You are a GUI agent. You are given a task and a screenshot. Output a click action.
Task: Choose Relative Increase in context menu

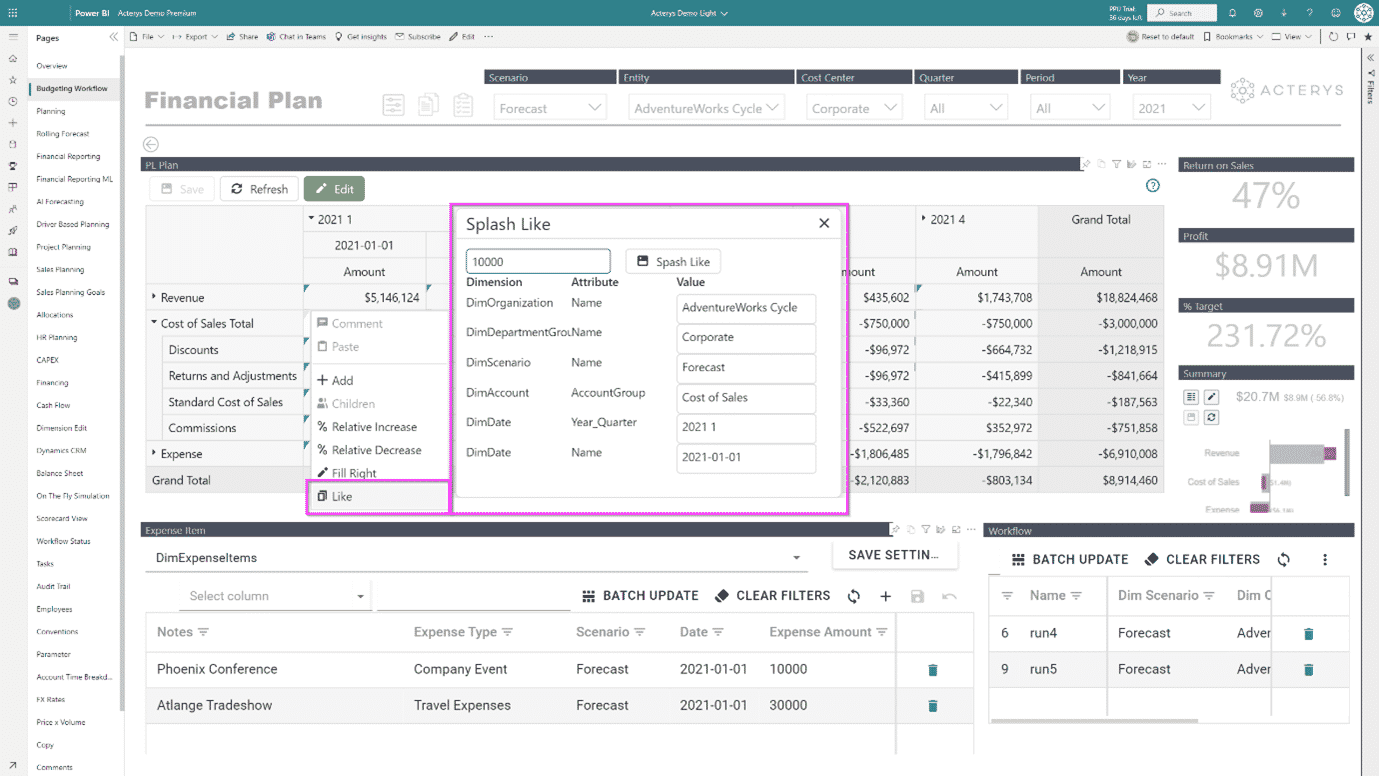pos(378,427)
